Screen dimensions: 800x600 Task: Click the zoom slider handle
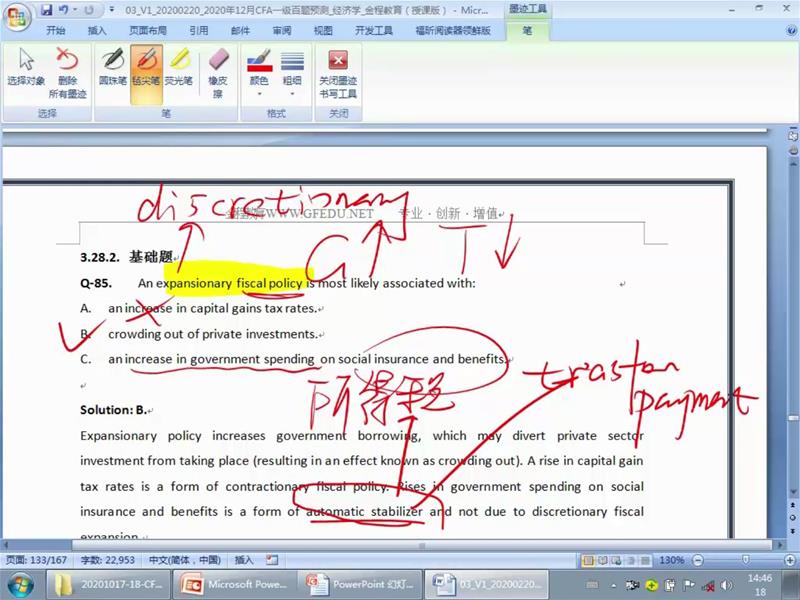[745, 560]
